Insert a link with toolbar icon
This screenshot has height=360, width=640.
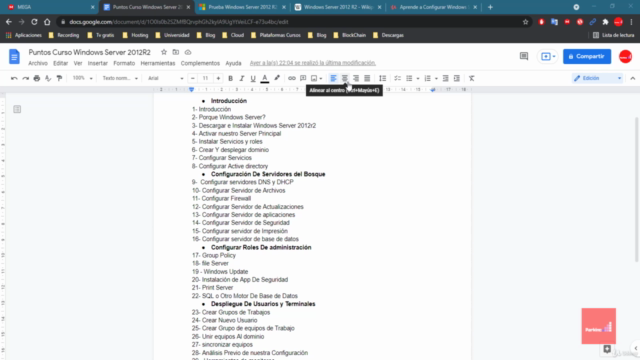(291, 78)
